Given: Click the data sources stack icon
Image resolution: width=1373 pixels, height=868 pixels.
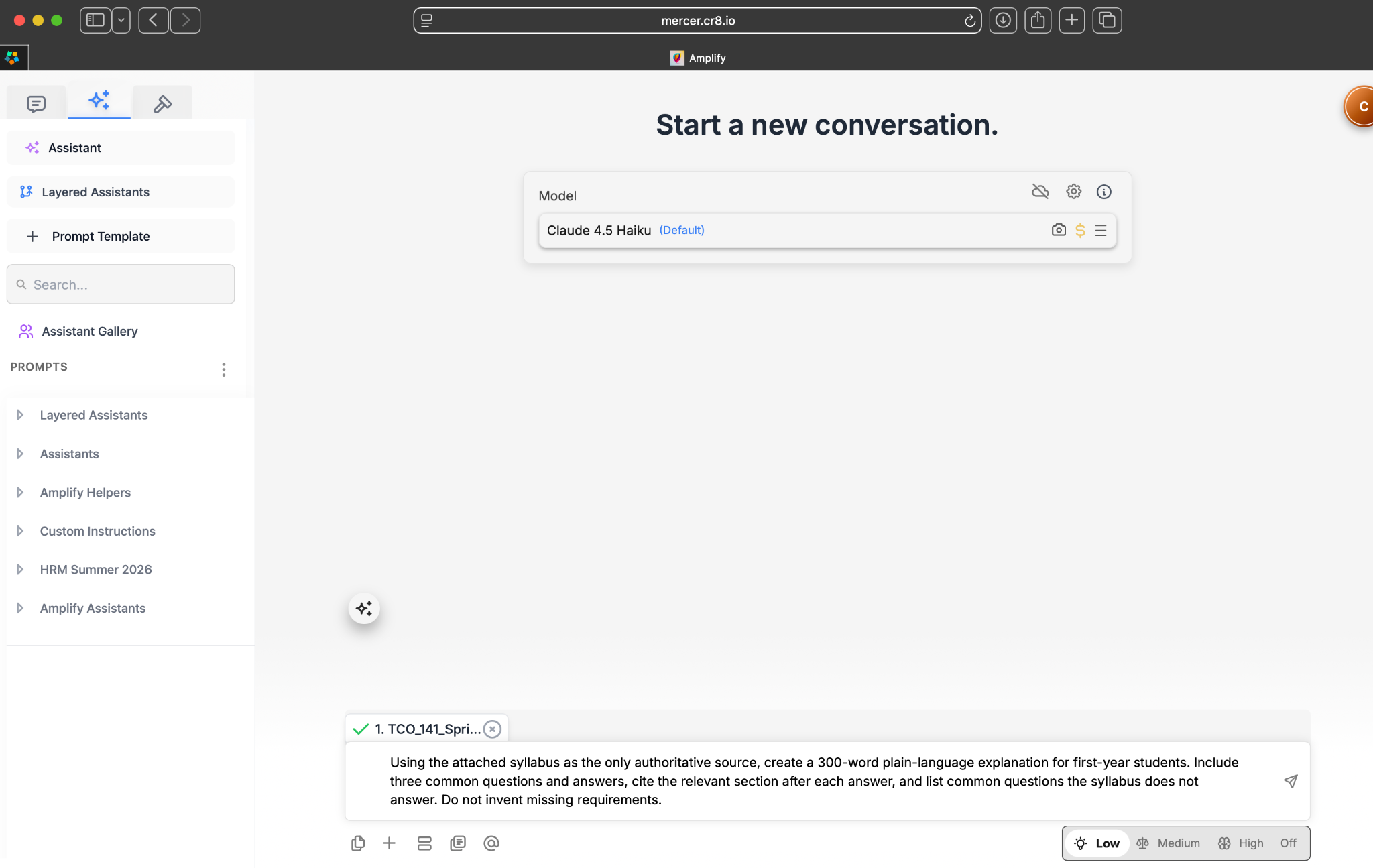Looking at the screenshot, I should click(x=424, y=843).
